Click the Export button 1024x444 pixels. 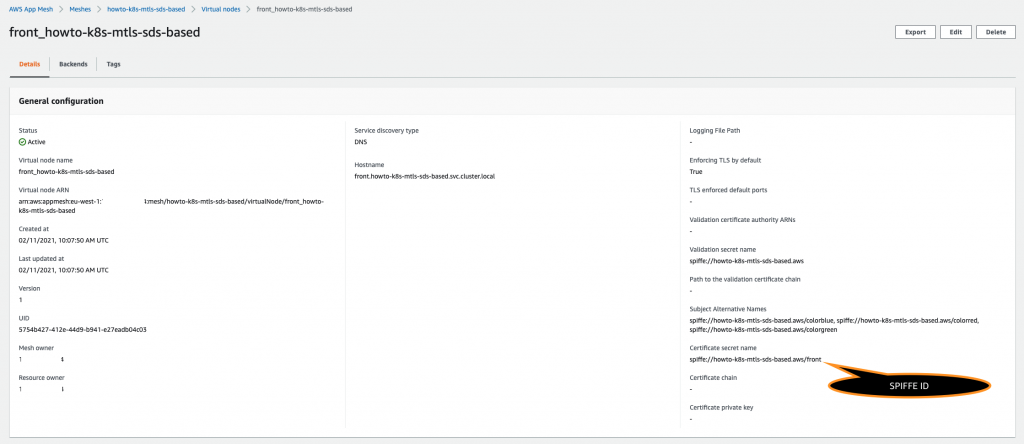pyautogui.click(x=915, y=32)
